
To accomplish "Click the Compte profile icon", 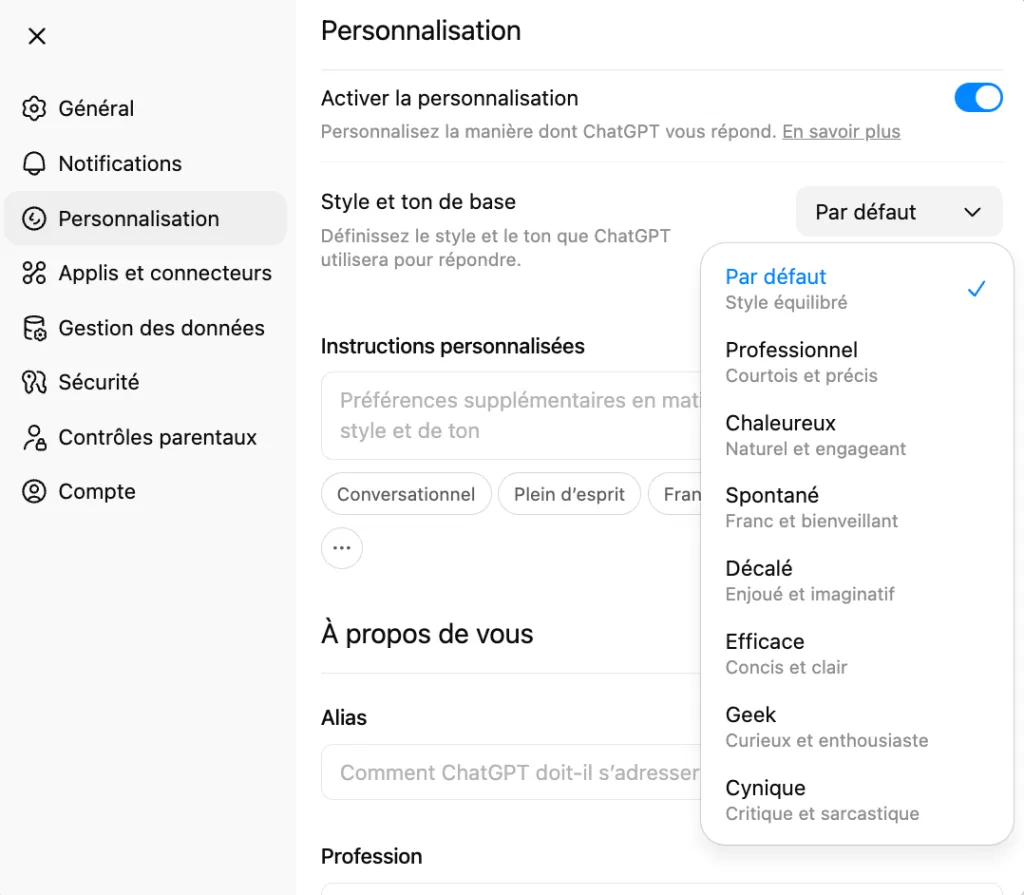I will coord(35,491).
